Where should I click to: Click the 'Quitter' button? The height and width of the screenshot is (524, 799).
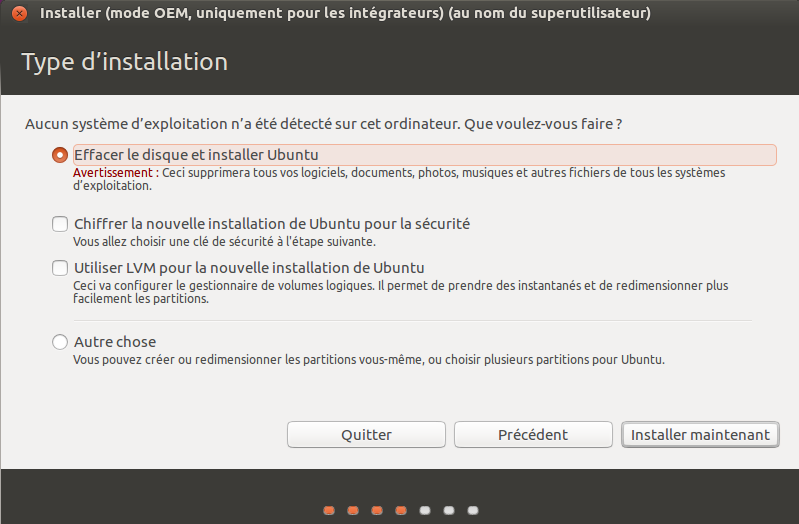(x=366, y=434)
